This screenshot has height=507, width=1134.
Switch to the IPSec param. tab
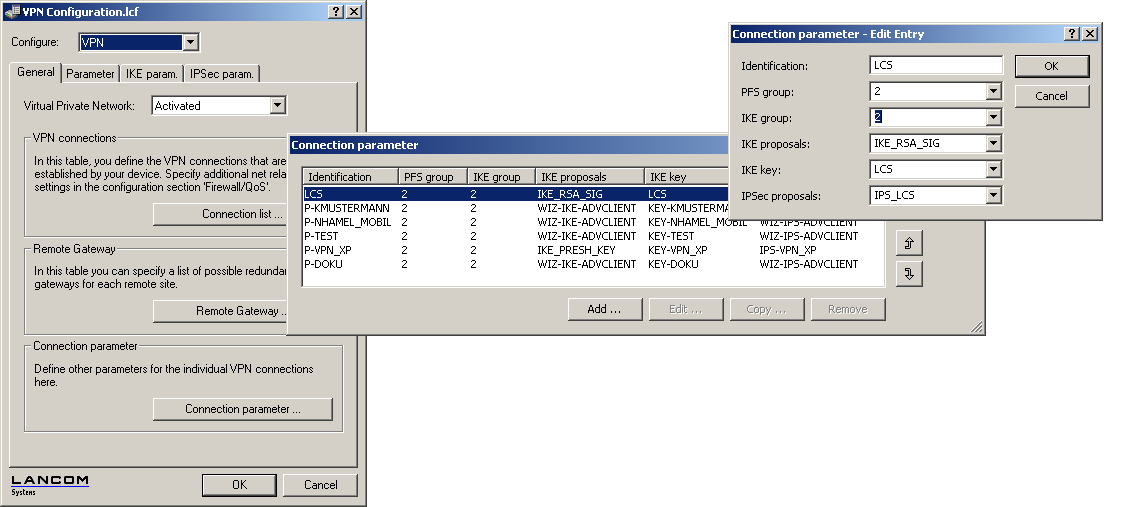pos(222,73)
